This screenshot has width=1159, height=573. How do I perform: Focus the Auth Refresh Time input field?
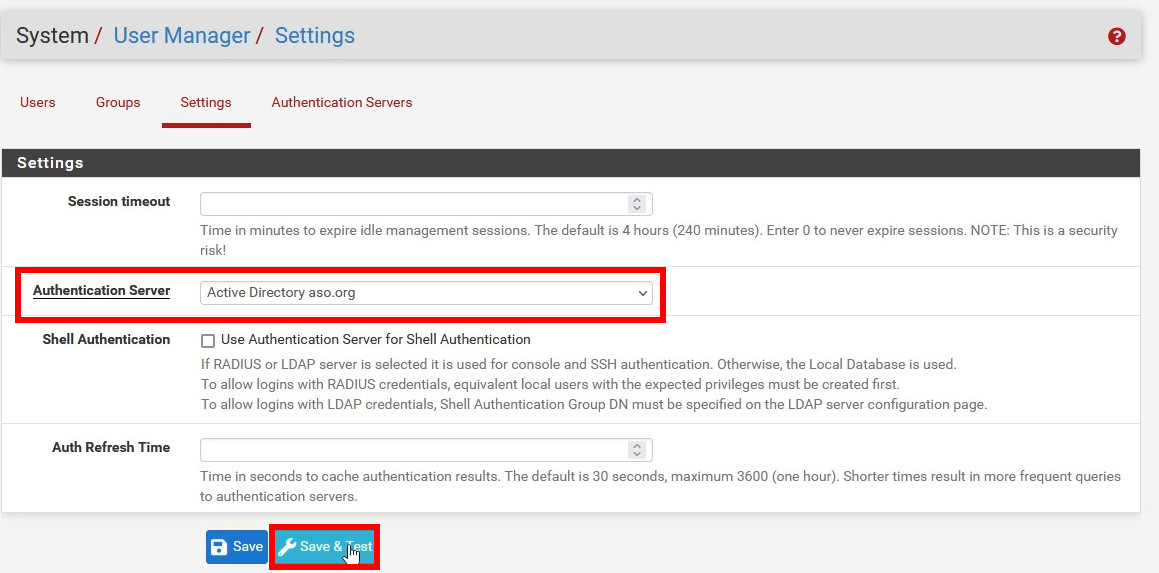click(x=413, y=450)
